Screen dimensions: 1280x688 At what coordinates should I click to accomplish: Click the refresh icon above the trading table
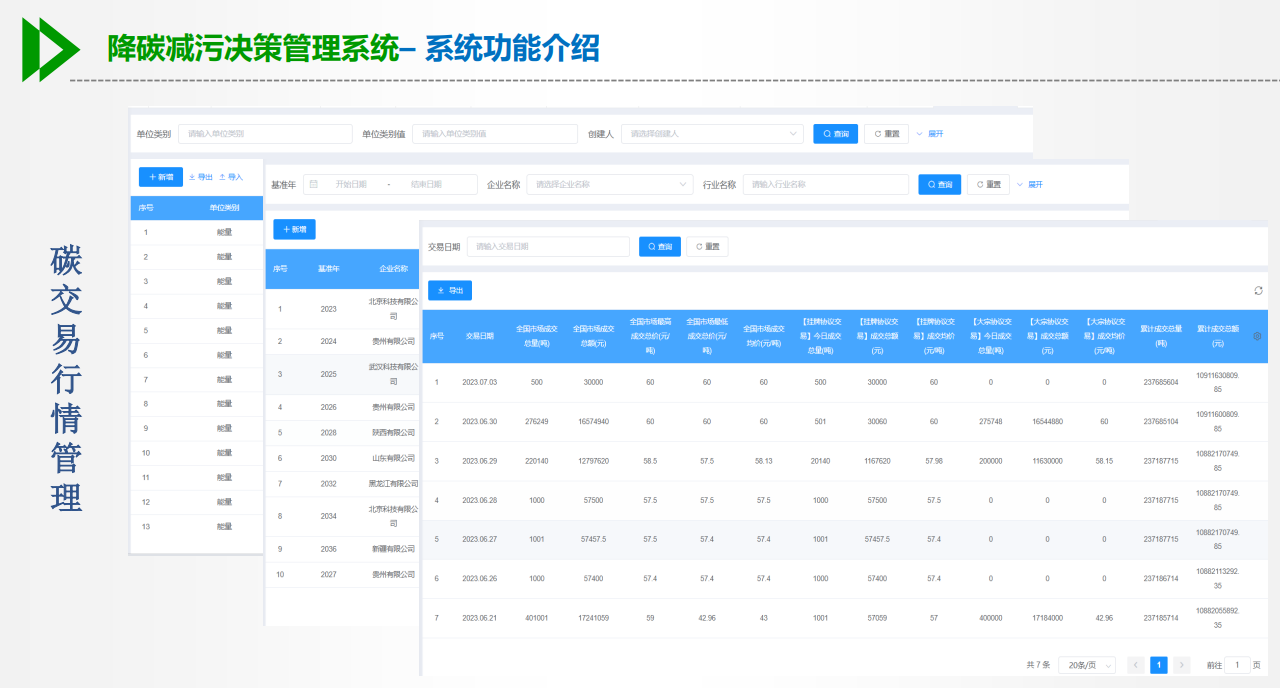click(x=1258, y=291)
